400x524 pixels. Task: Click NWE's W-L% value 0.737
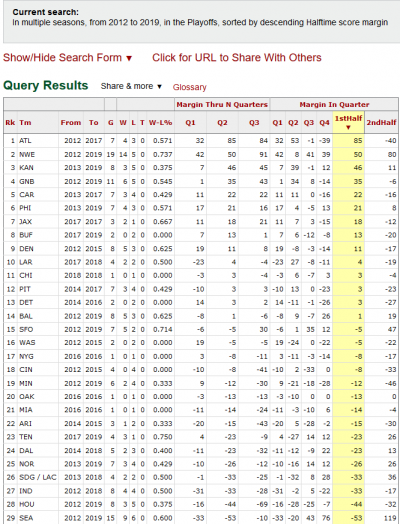(162, 154)
